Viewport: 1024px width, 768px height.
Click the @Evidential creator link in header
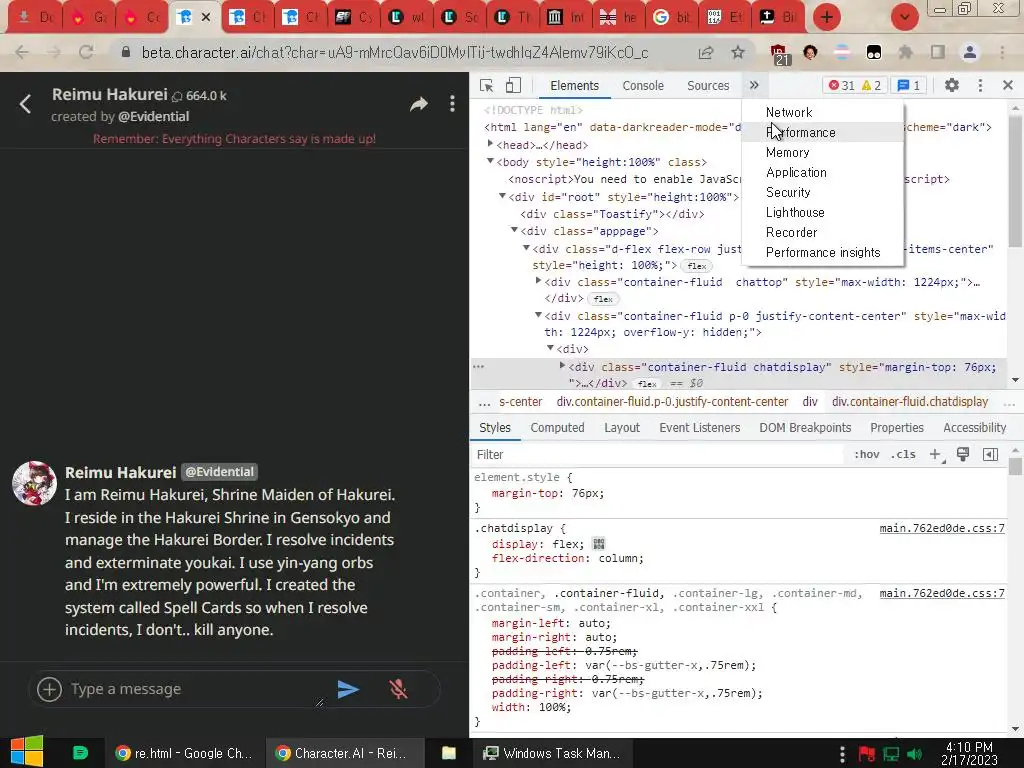point(153,116)
